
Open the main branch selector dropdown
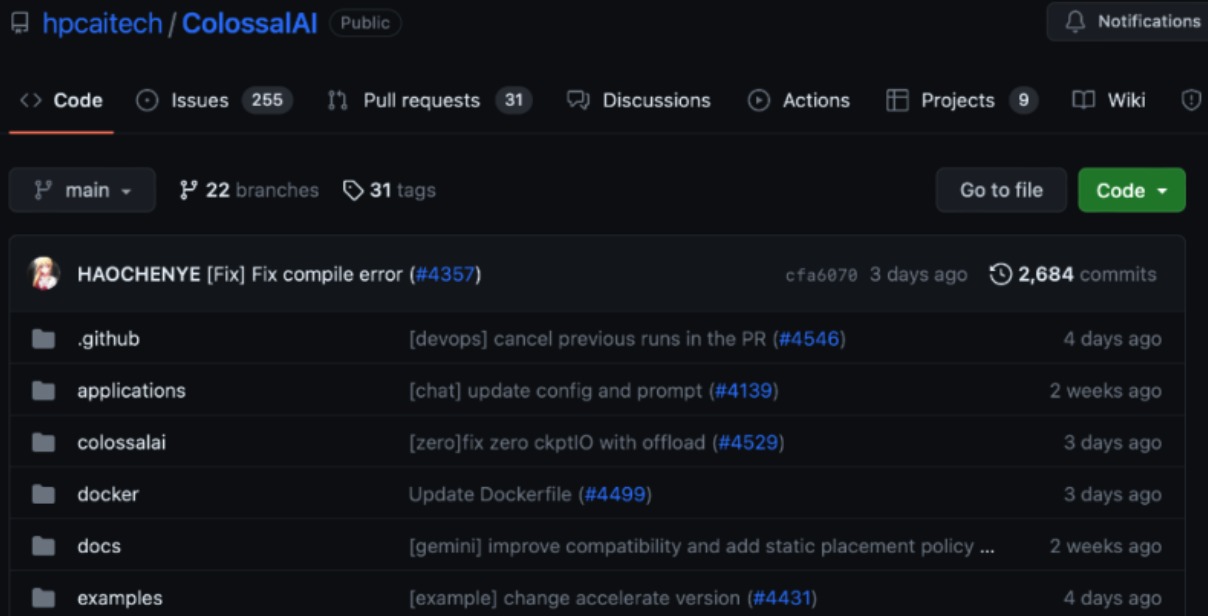pyautogui.click(x=82, y=190)
